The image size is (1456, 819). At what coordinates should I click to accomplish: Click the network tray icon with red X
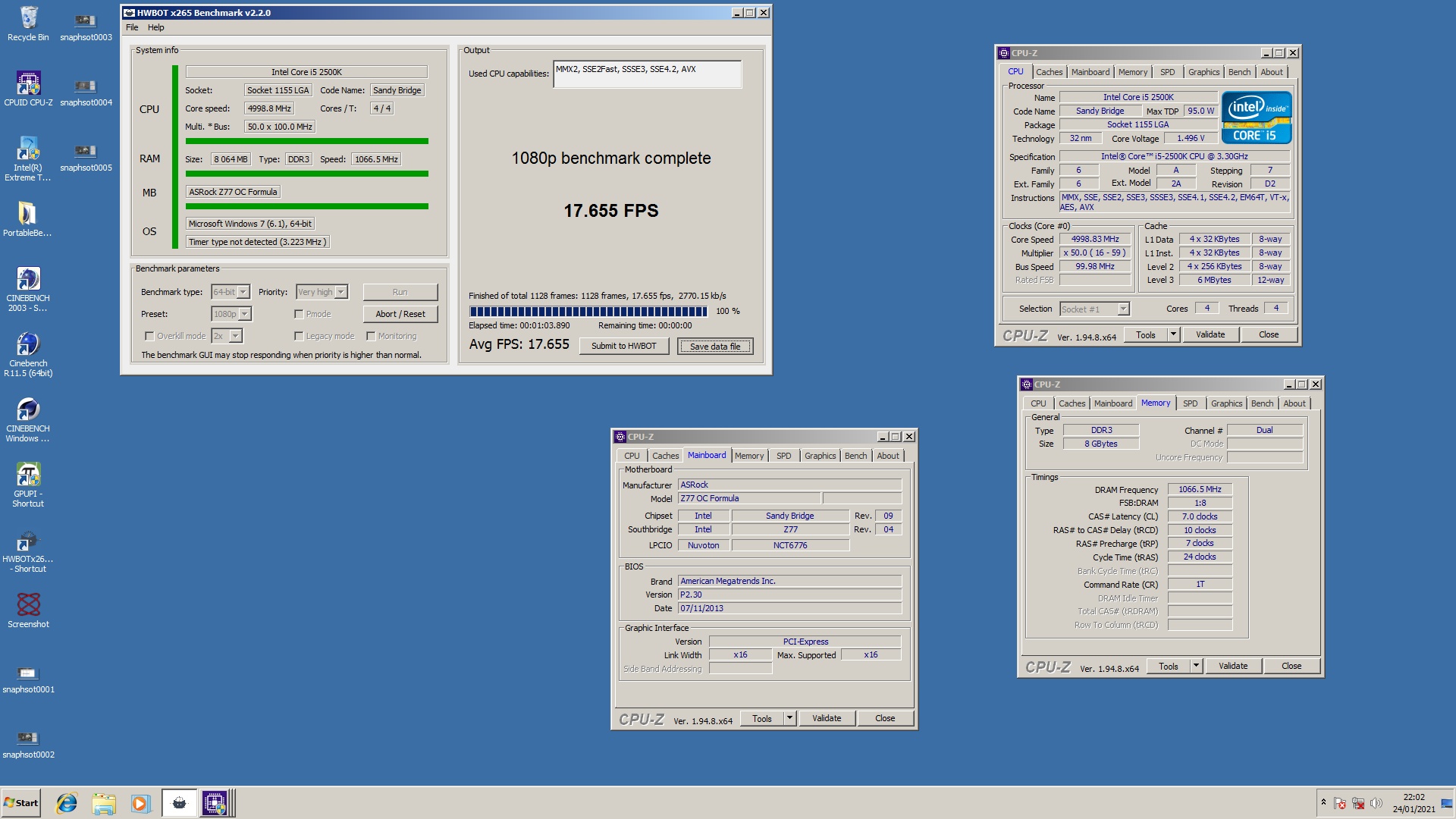pos(1357,803)
